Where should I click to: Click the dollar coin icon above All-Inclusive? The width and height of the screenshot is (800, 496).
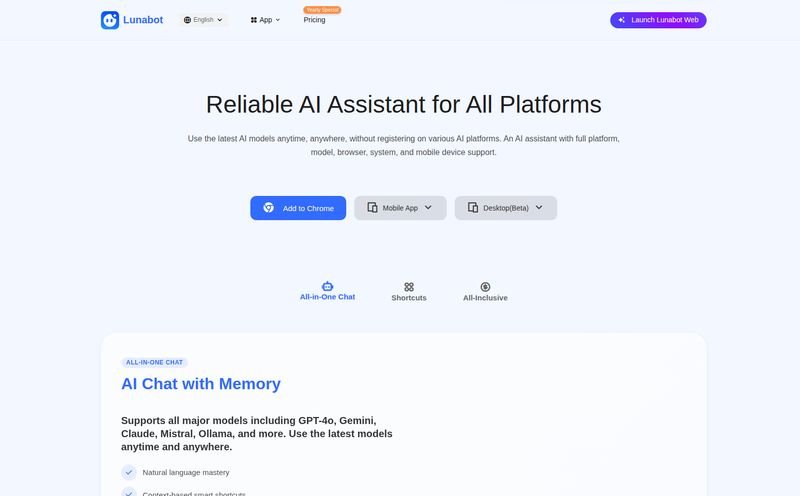pyautogui.click(x=485, y=287)
